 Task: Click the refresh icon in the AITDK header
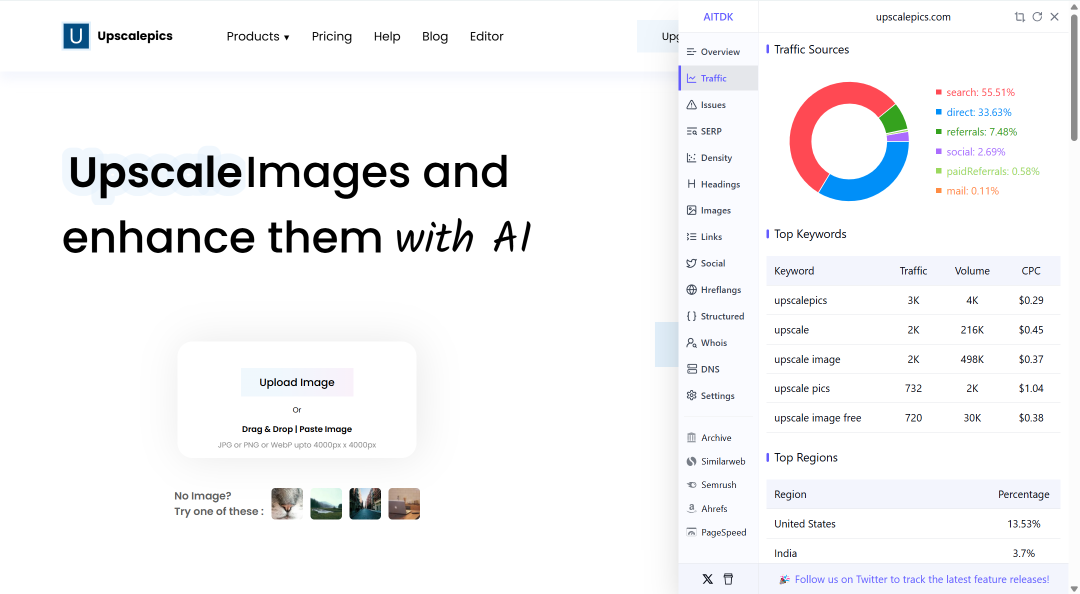tap(1037, 17)
